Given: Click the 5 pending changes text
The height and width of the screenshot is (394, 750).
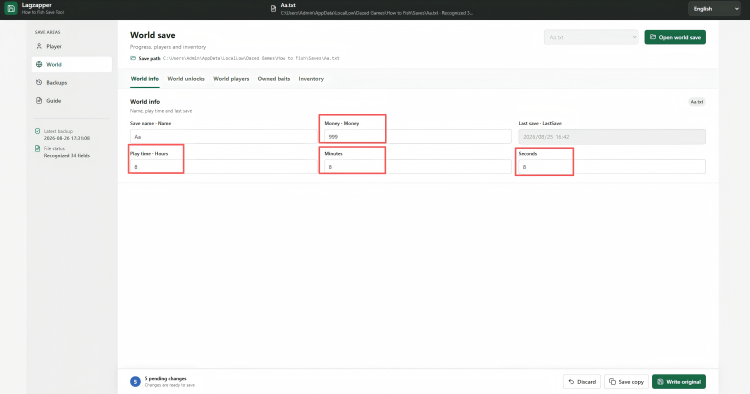Looking at the screenshot, I should (165, 379).
